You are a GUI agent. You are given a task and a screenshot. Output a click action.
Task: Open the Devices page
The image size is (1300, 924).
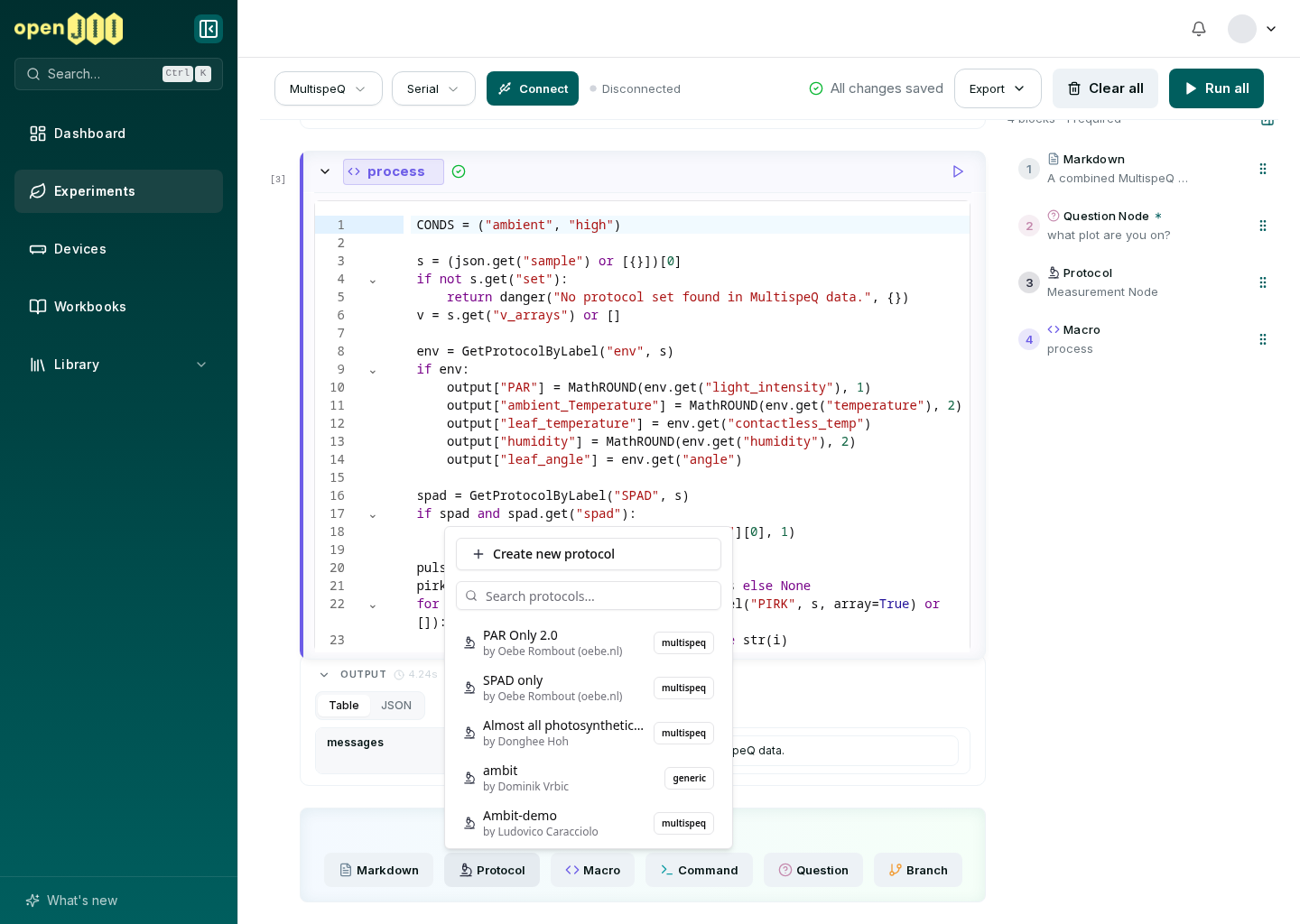(x=118, y=249)
